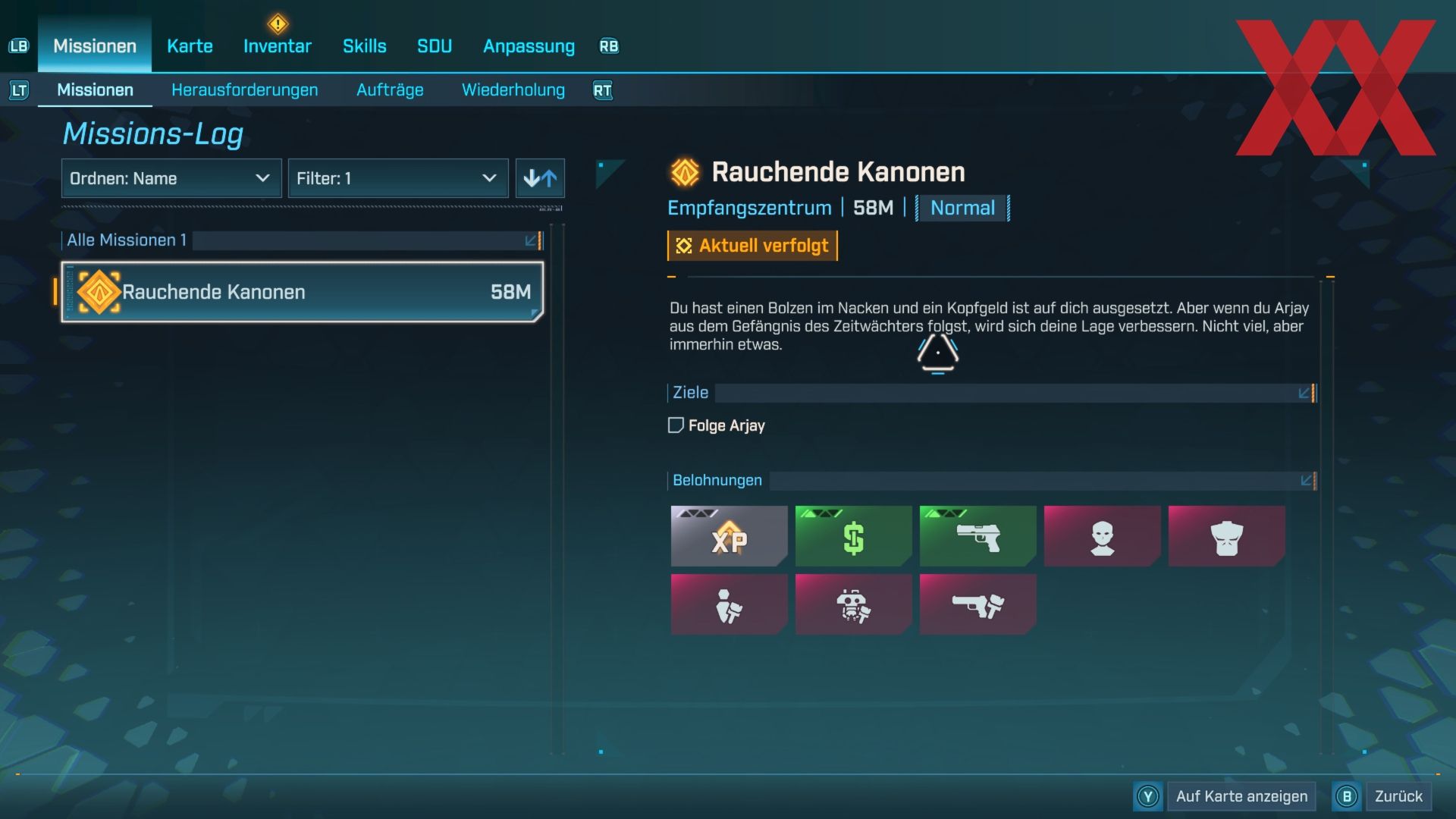This screenshot has height=819, width=1456.
Task: Switch to the Inventar tab
Action: pyautogui.click(x=278, y=46)
